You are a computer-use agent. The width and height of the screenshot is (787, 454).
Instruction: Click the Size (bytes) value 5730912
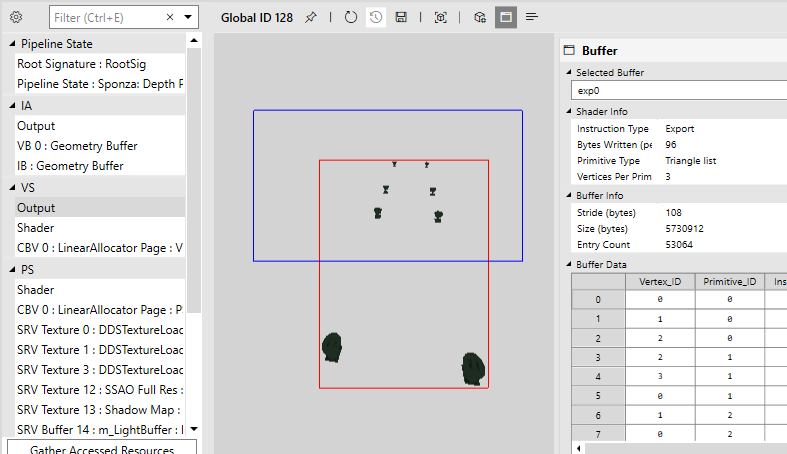click(x=685, y=229)
